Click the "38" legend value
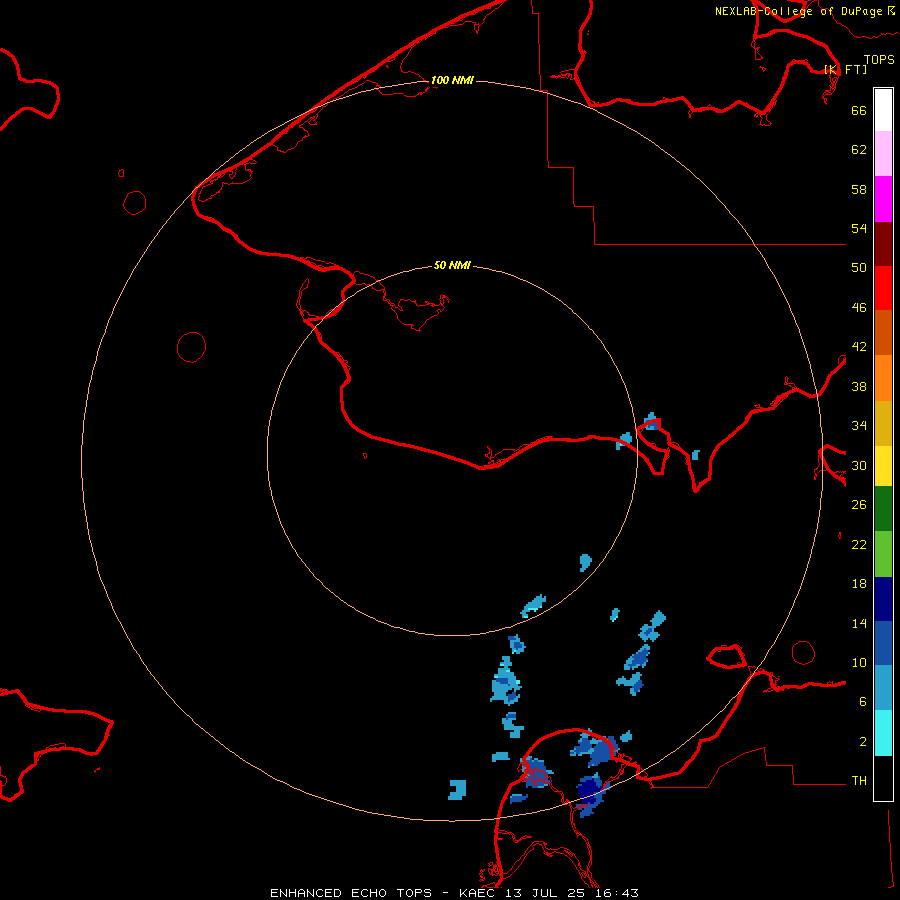 coord(859,386)
